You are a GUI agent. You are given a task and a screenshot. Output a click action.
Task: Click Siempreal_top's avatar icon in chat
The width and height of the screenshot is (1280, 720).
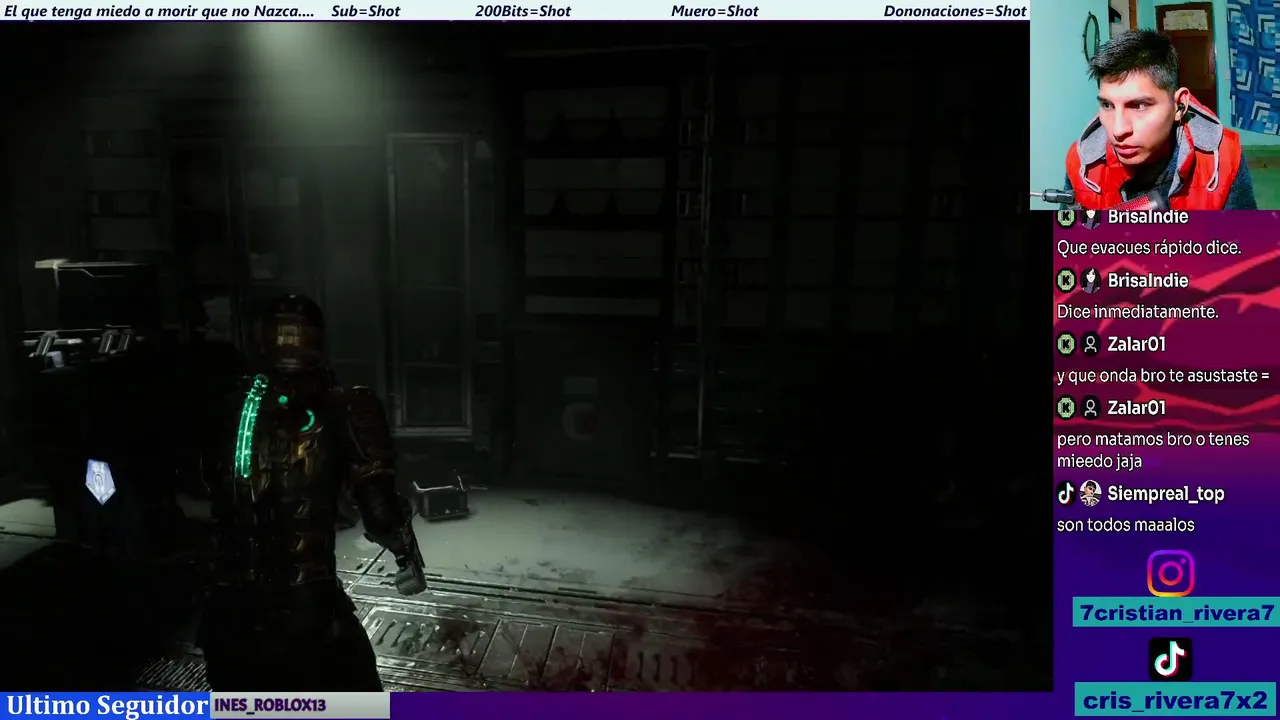[x=1090, y=493]
